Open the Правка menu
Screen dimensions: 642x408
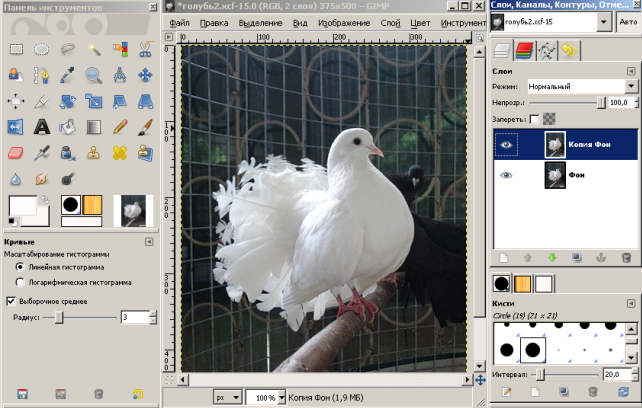click(x=214, y=23)
